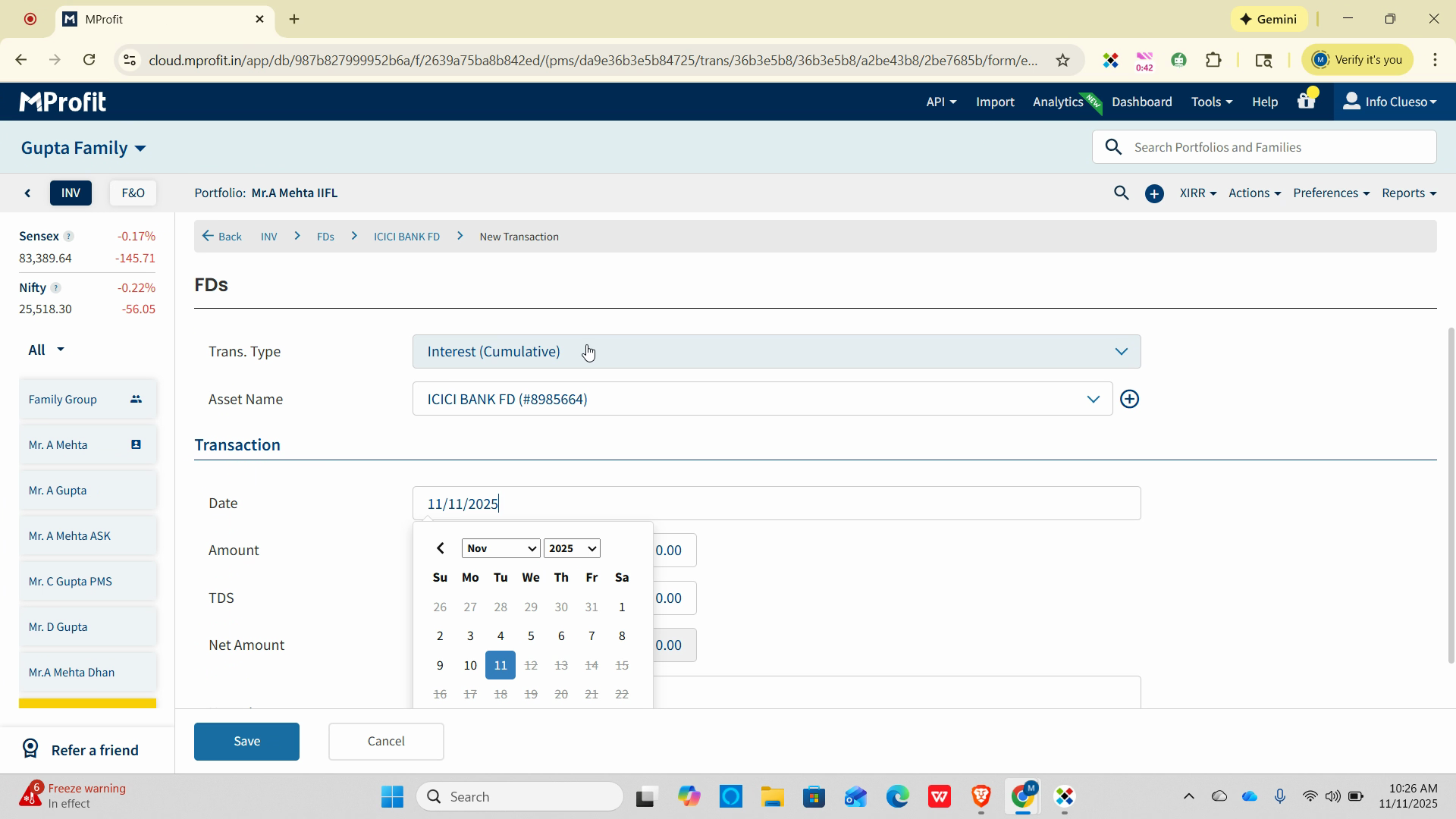Click the FDs breadcrumb link
The image size is (1456, 819).
pyautogui.click(x=325, y=237)
